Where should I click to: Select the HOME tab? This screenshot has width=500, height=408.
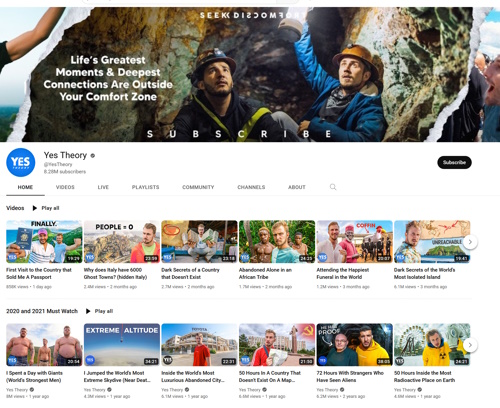25,187
